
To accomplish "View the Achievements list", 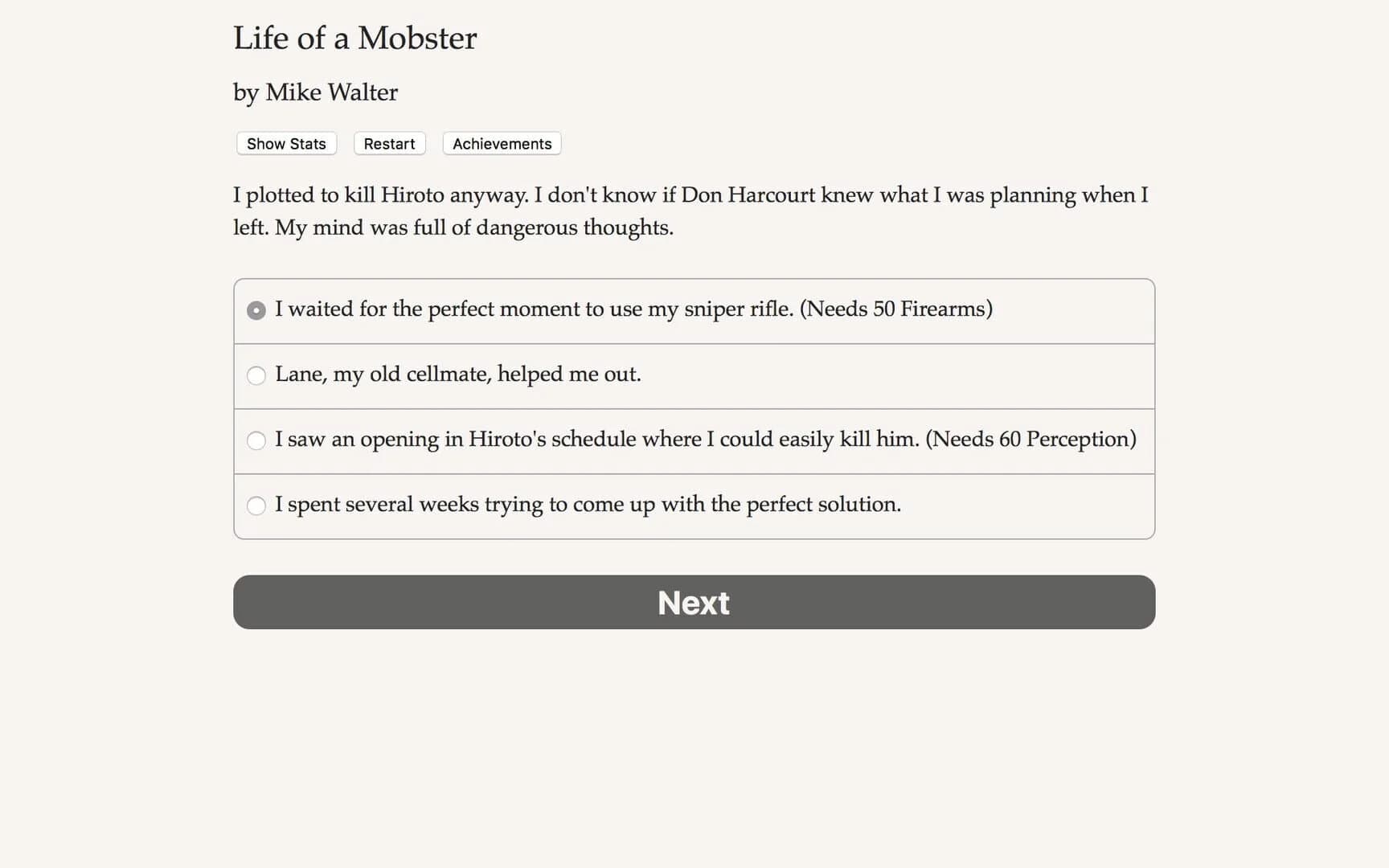I will (x=501, y=143).
